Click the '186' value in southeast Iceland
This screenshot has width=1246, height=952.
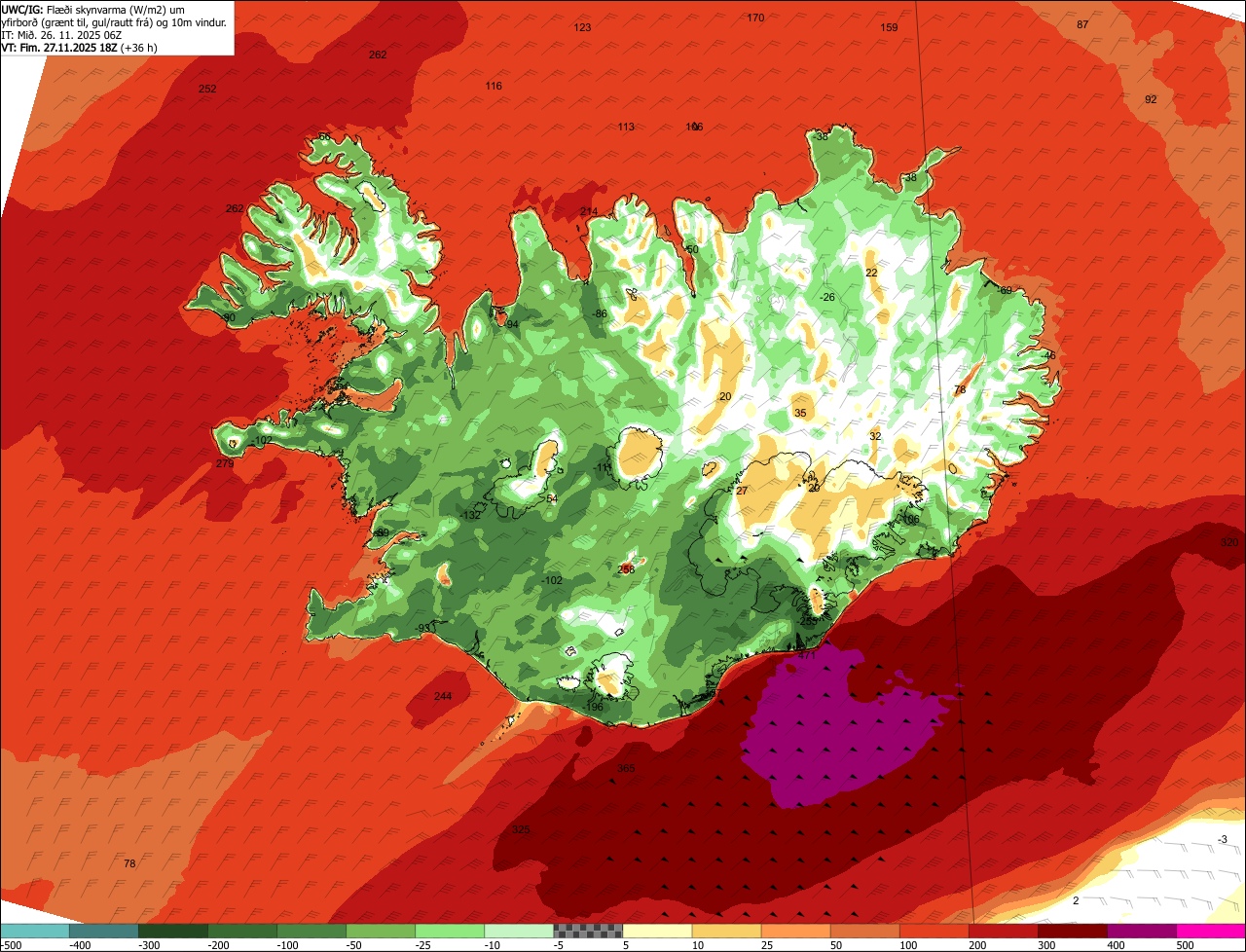pyautogui.click(x=911, y=520)
